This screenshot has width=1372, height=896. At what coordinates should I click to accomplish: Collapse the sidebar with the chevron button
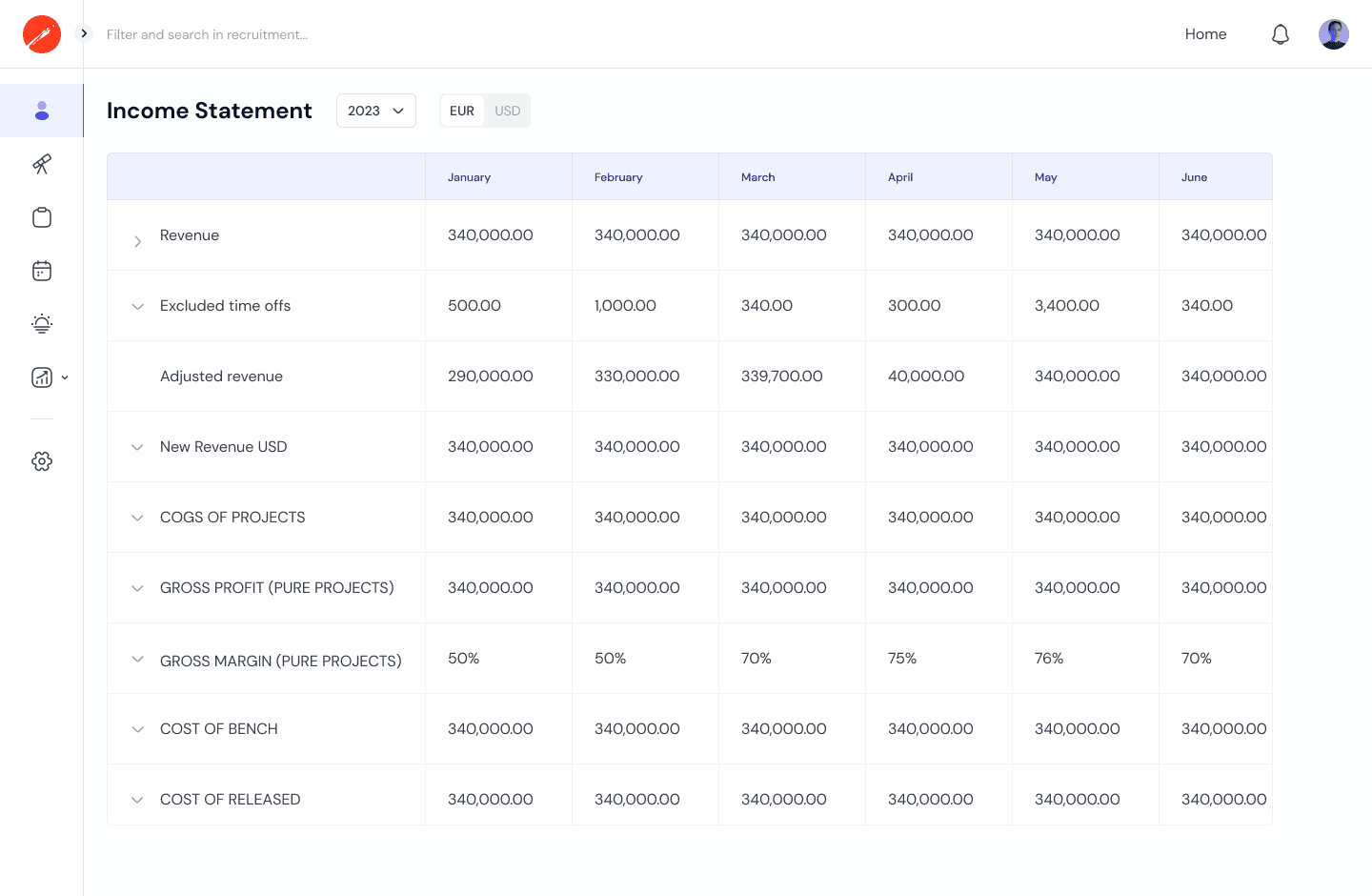84,31
